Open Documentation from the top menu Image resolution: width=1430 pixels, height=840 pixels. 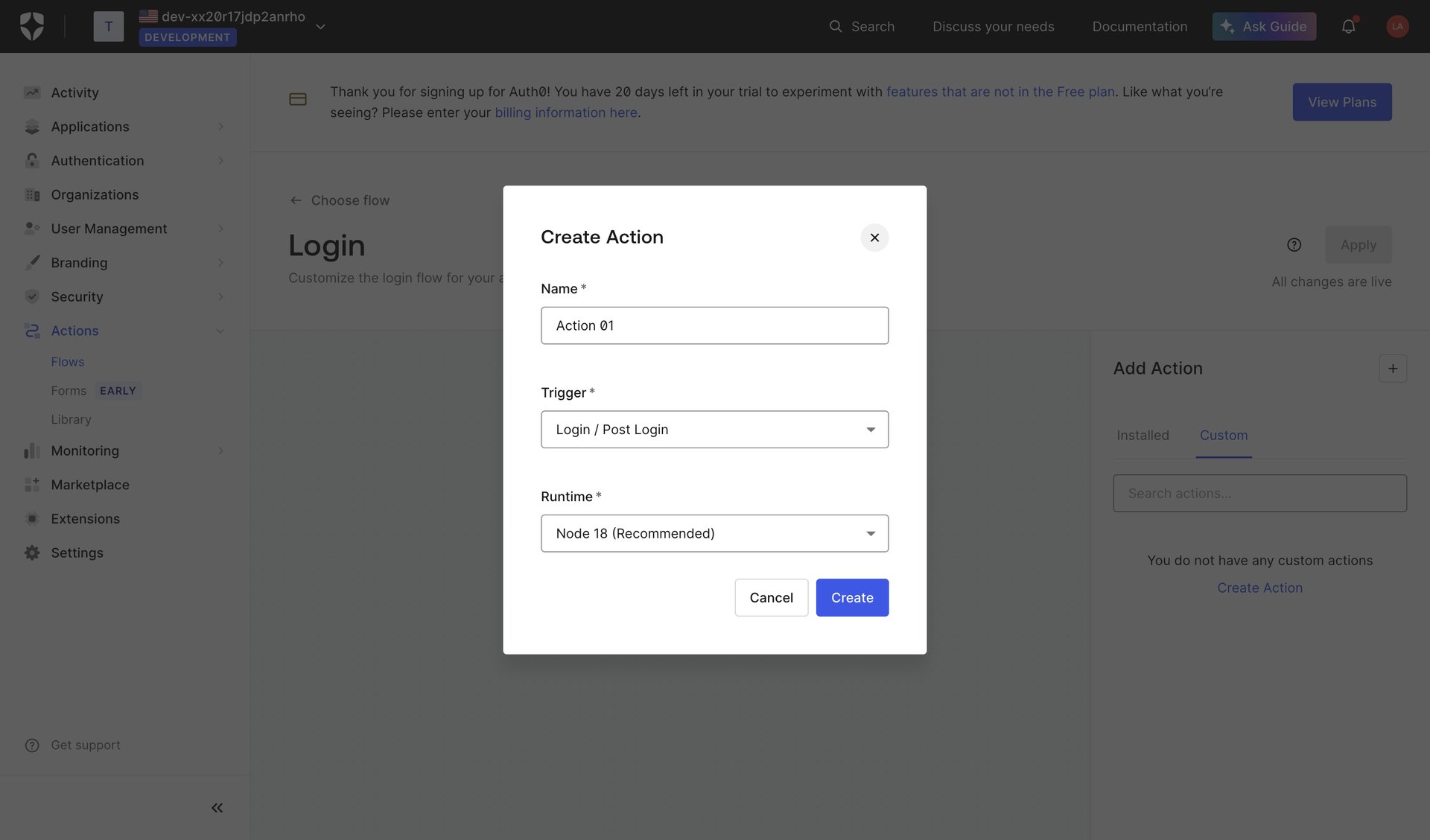point(1140,26)
